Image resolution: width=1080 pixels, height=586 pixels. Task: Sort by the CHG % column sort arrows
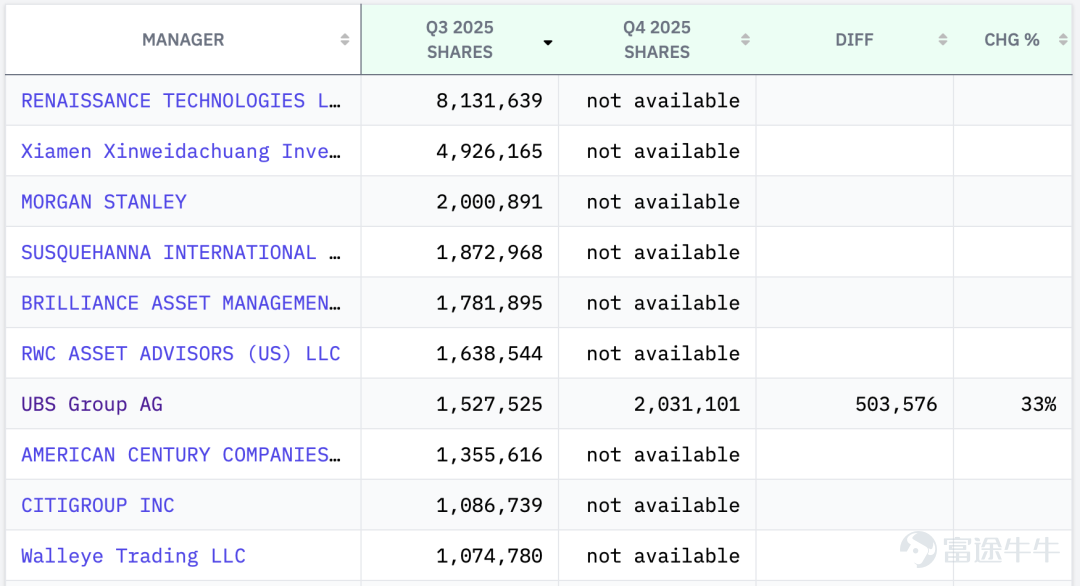(1063, 40)
